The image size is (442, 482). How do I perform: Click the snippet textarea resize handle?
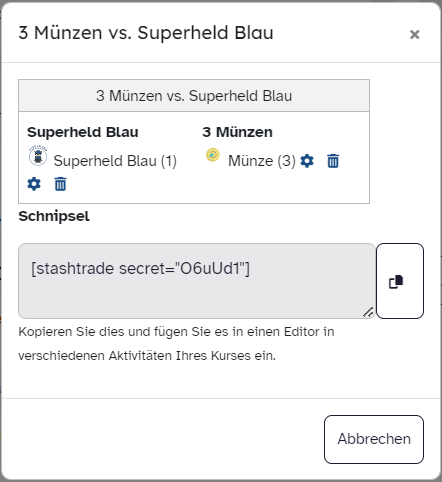[368, 312]
